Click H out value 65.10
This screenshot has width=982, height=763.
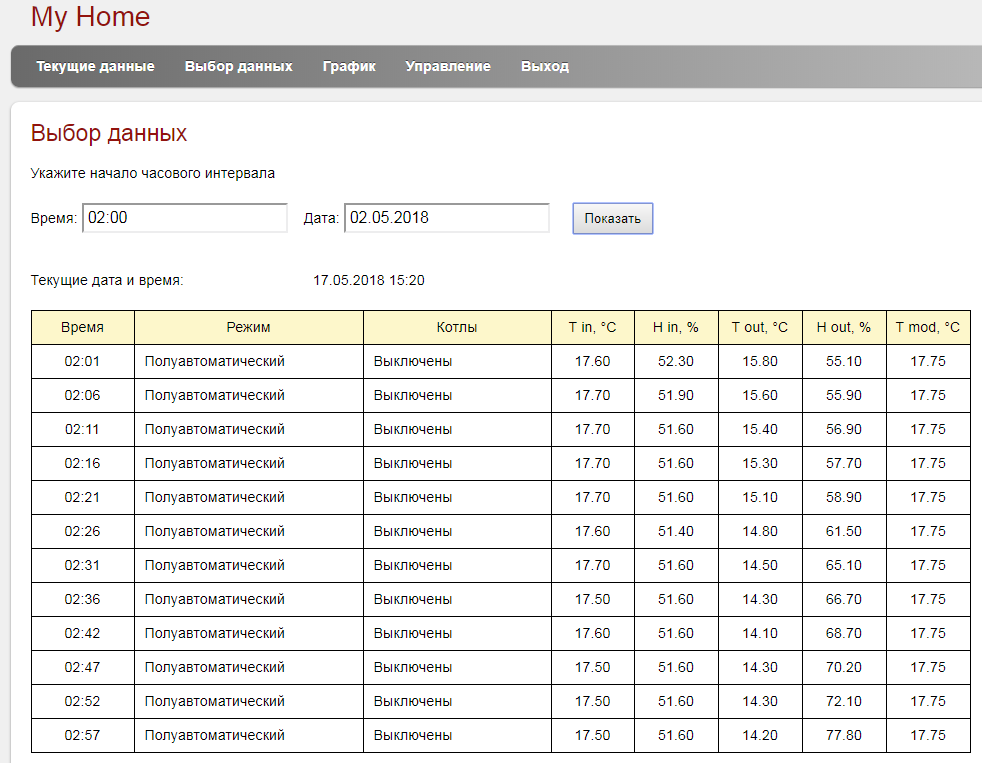(x=844, y=565)
